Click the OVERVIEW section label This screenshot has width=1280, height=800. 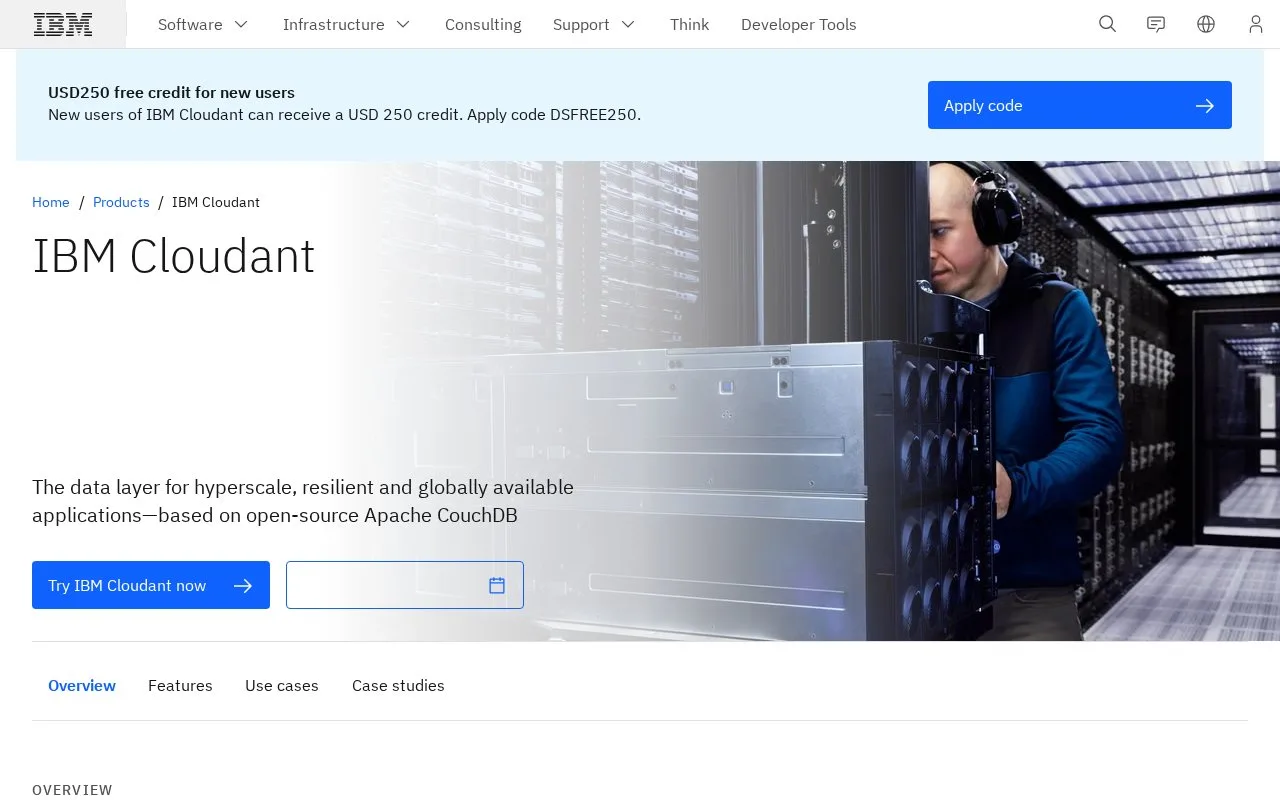click(72, 790)
